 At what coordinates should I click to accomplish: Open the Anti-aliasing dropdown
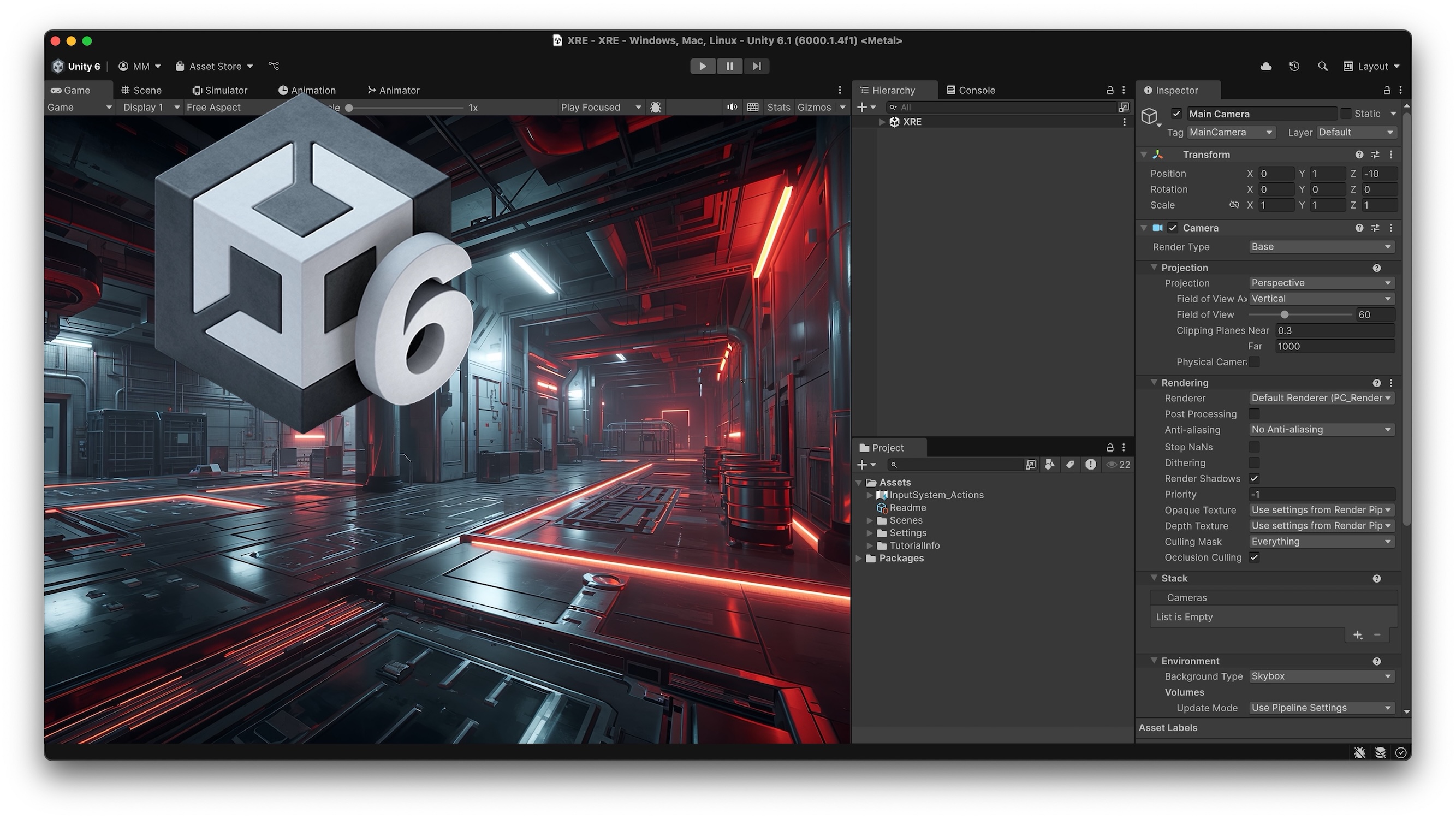(1321, 430)
